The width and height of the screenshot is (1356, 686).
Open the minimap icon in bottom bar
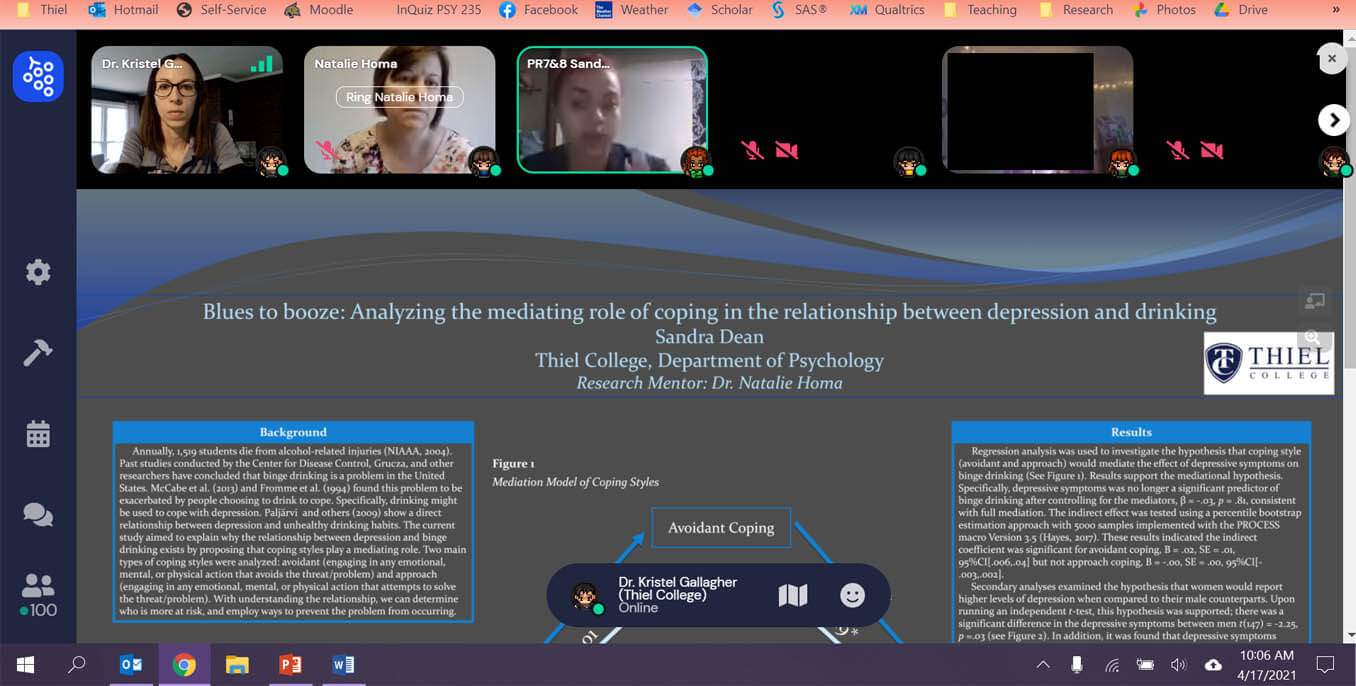[x=792, y=596]
